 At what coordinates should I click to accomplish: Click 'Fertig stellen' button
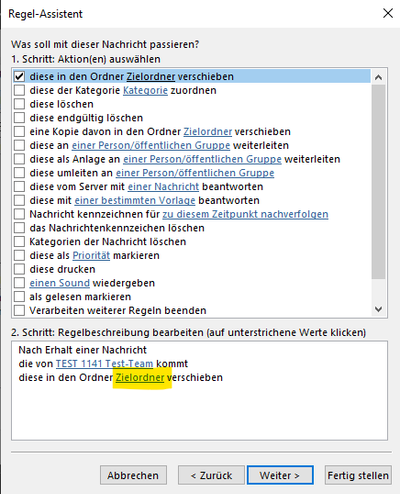[358, 475]
